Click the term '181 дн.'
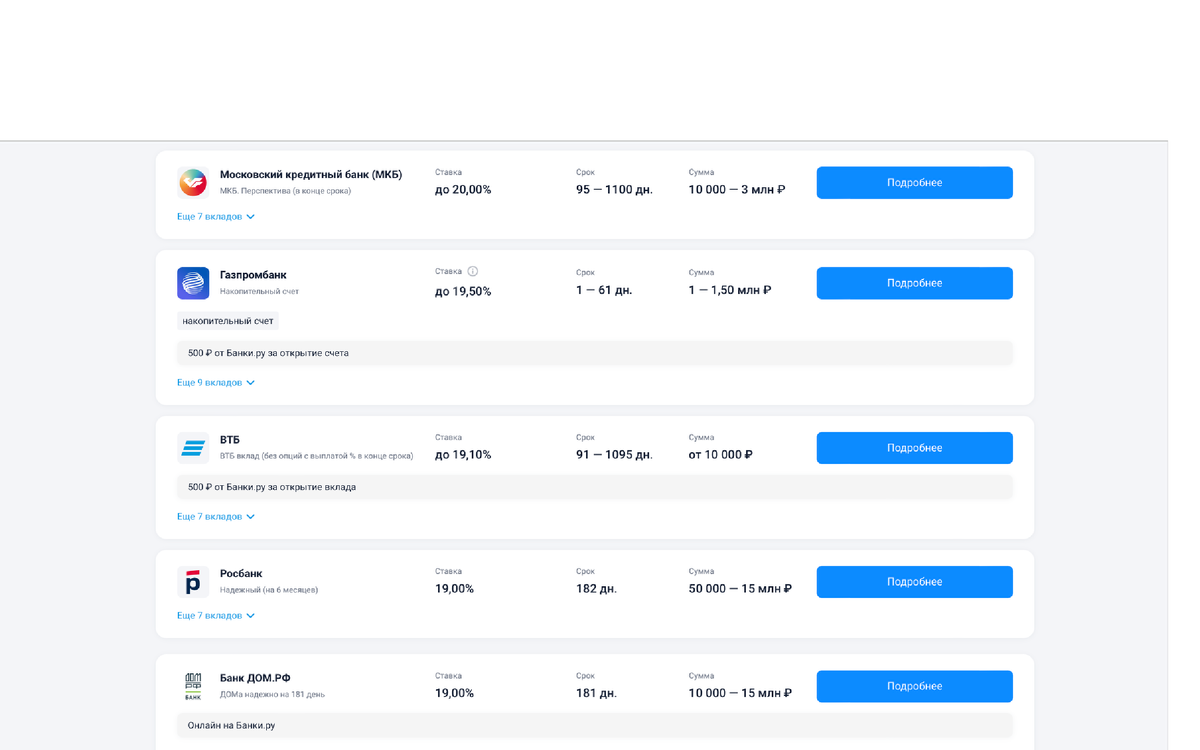 [x=596, y=693]
